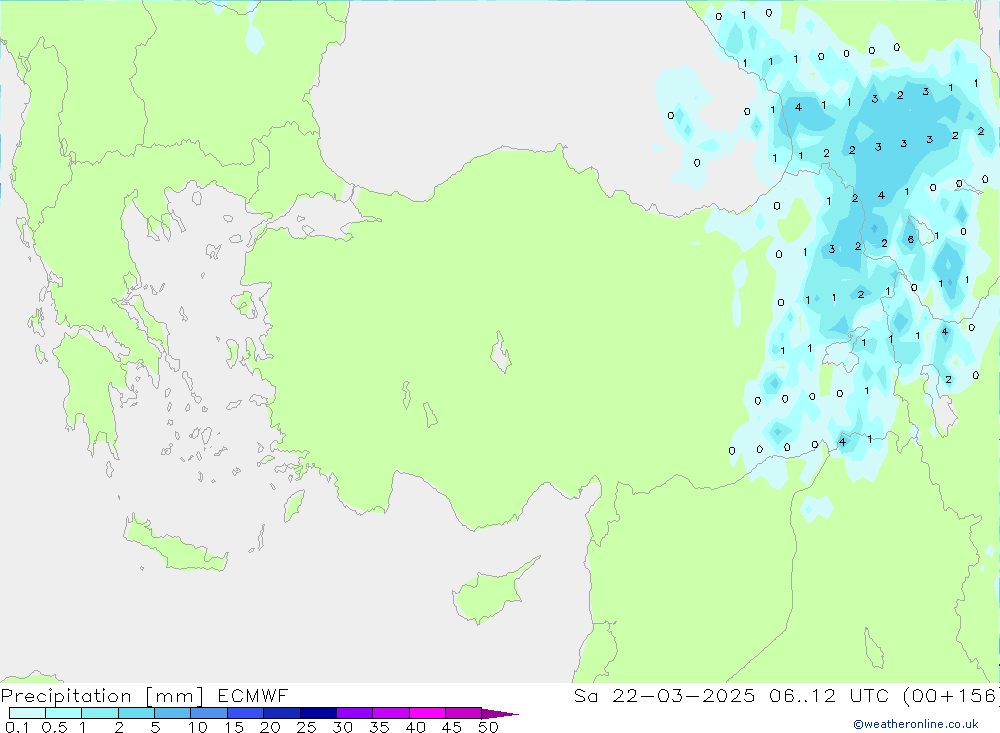Click the '25' legend tick label

307,727
